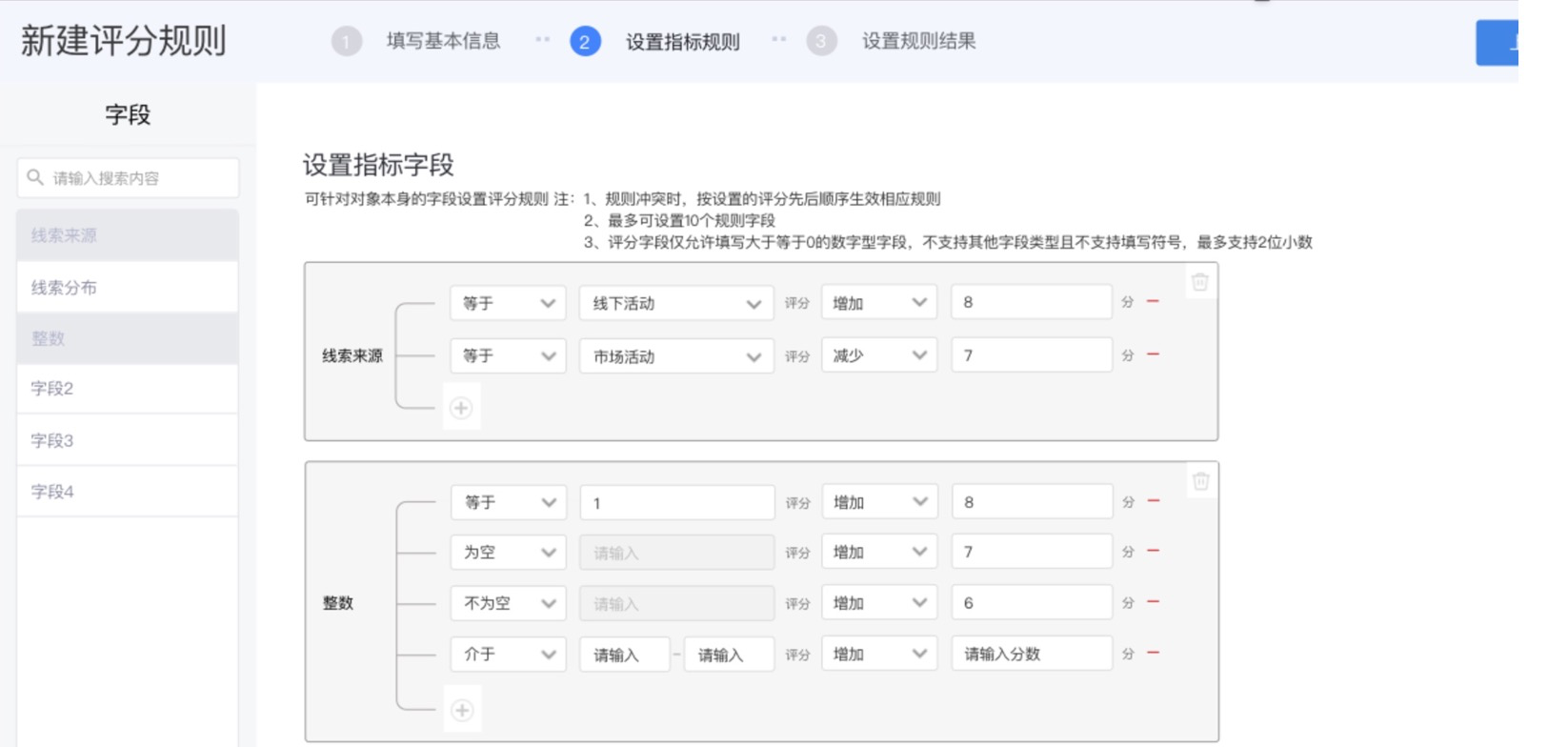Open the 增加 dropdown in 等于 1 row
Viewport: 1568px width, 747px height.
(879, 502)
